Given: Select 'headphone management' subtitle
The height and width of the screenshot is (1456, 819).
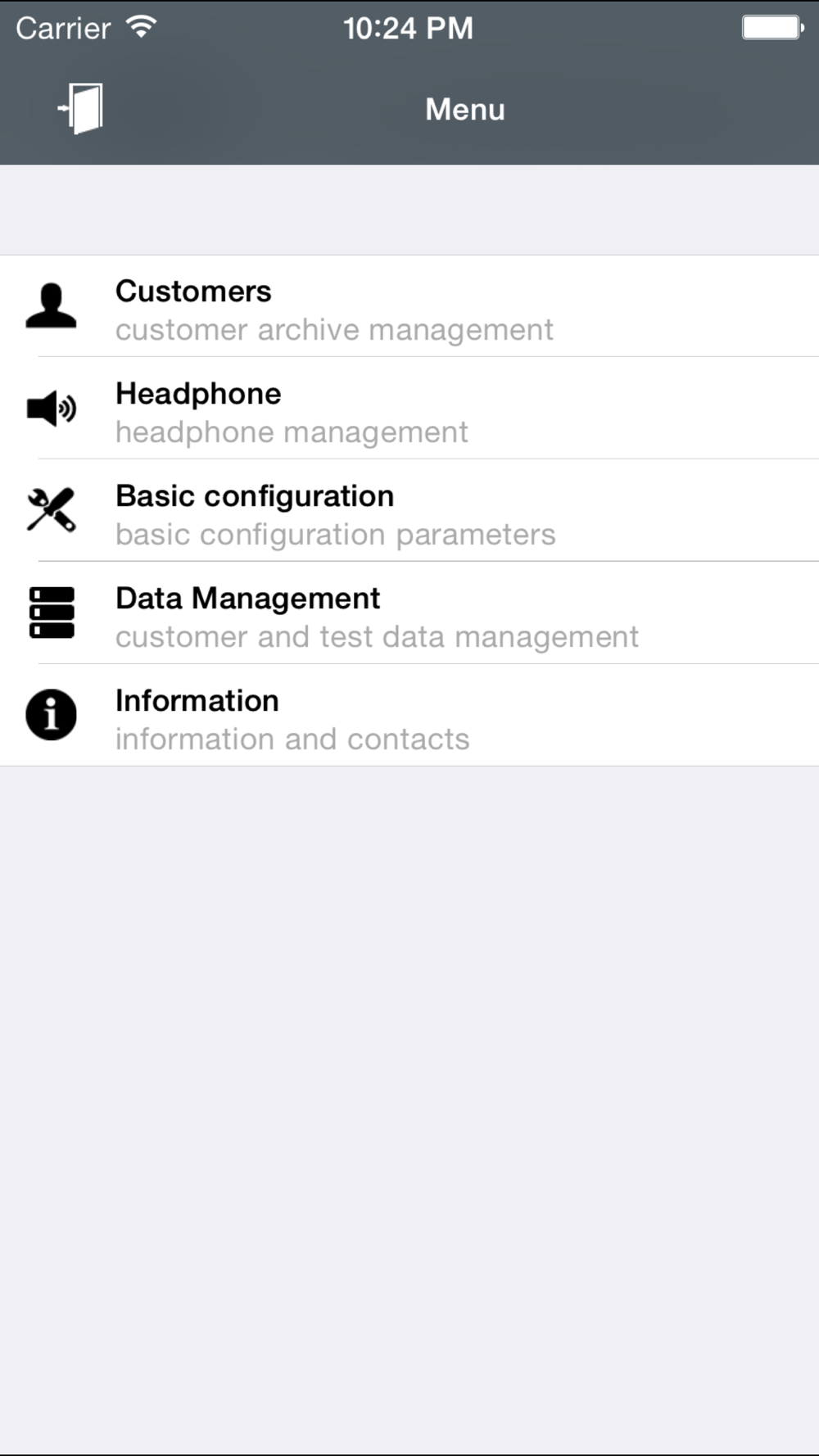Looking at the screenshot, I should 292,432.
